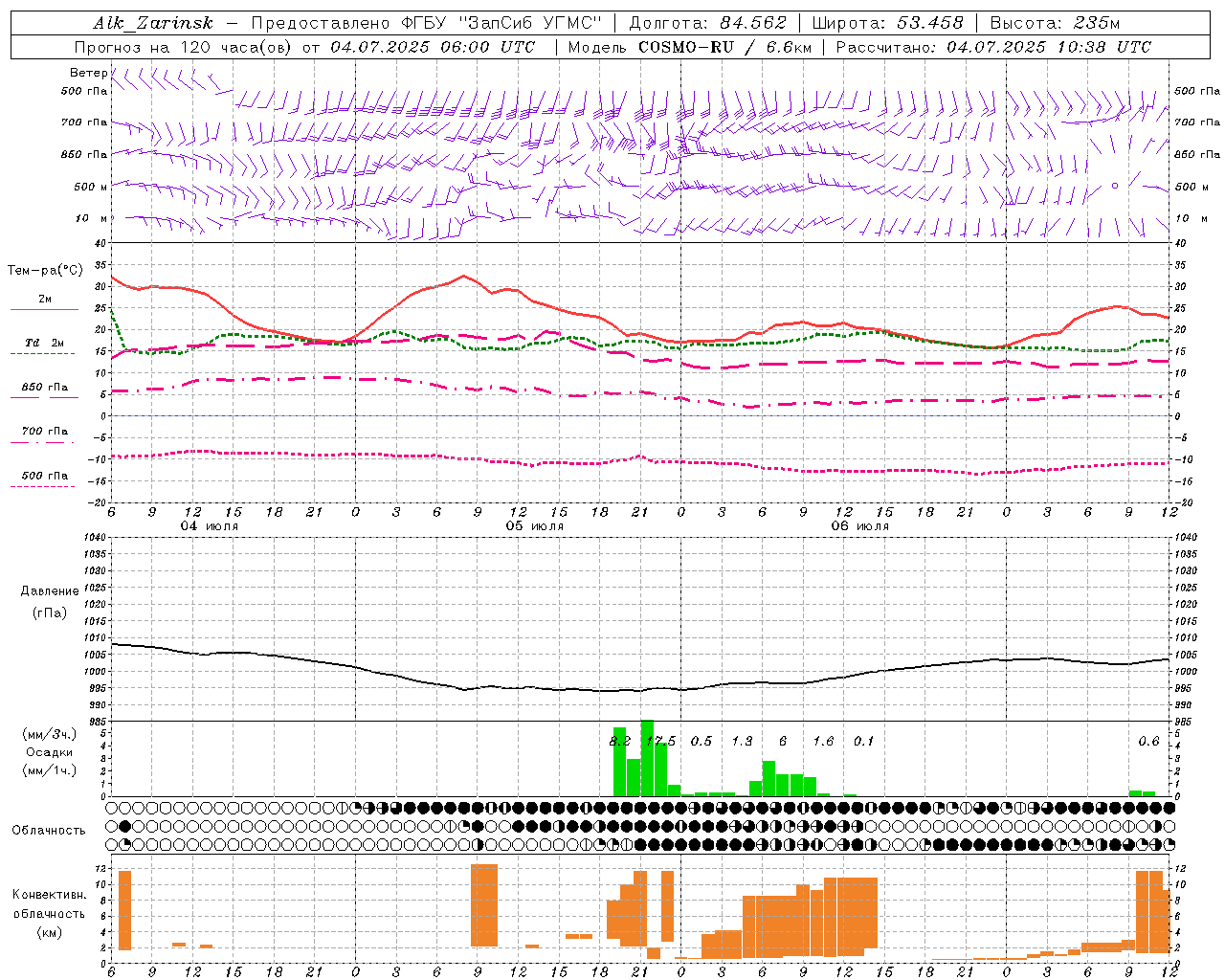Click the precipitation value 0.5
Viewport: 1225px width, 980px height.
[702, 742]
